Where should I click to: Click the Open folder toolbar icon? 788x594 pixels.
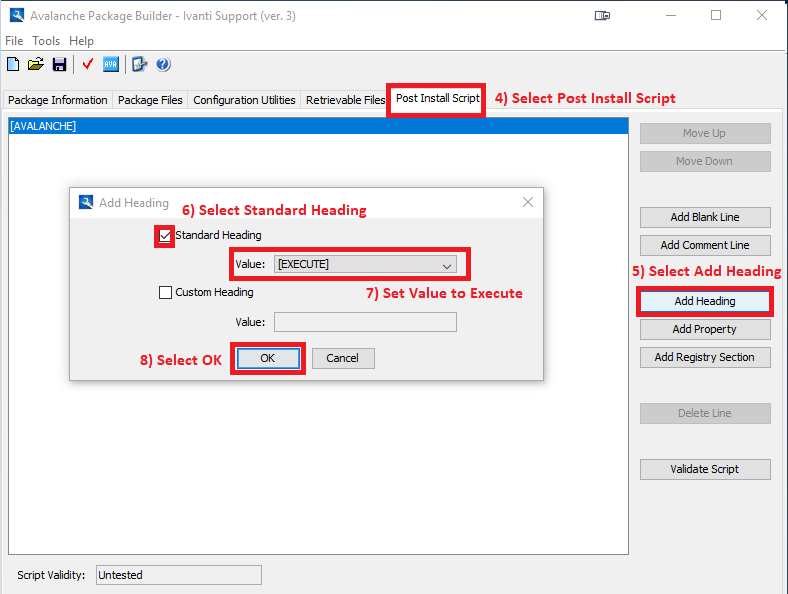[x=36, y=64]
